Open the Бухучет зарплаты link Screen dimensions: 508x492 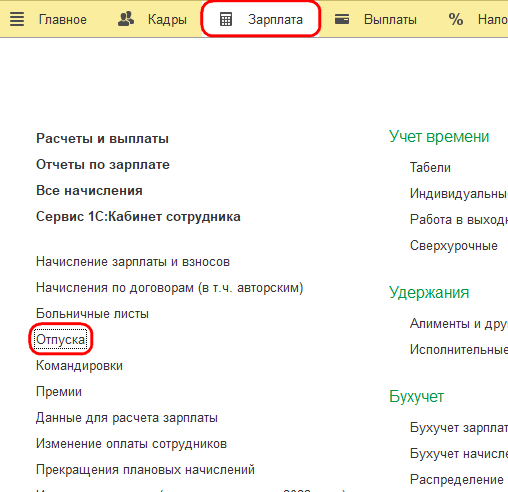[459, 428]
